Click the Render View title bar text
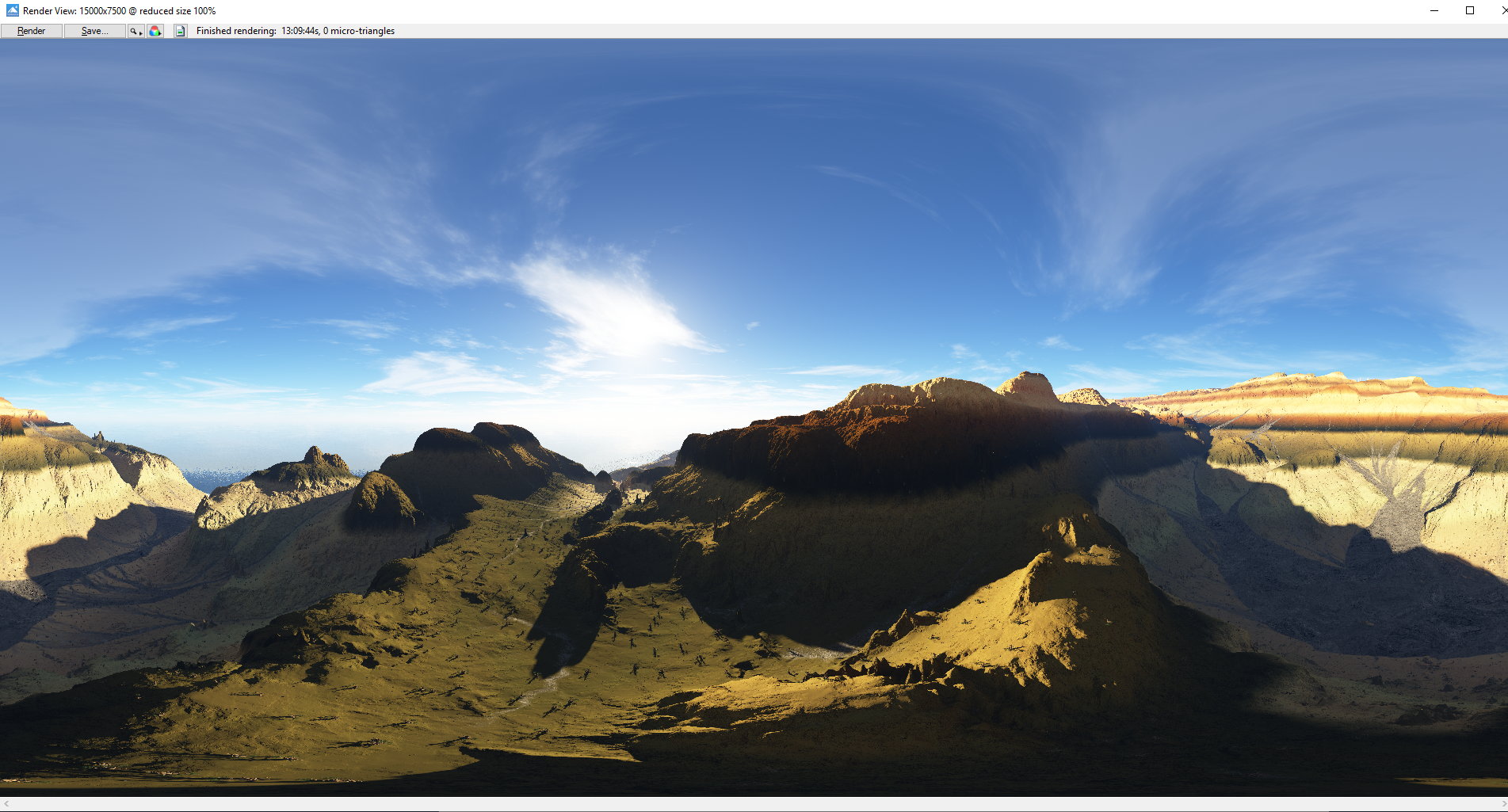This screenshot has width=1508, height=812. tap(119, 11)
